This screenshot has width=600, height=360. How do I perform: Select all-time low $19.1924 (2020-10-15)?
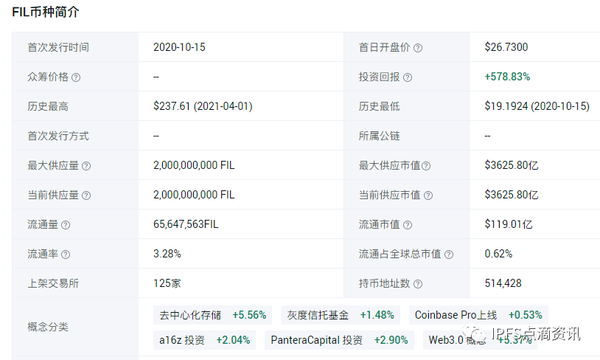tap(537, 106)
